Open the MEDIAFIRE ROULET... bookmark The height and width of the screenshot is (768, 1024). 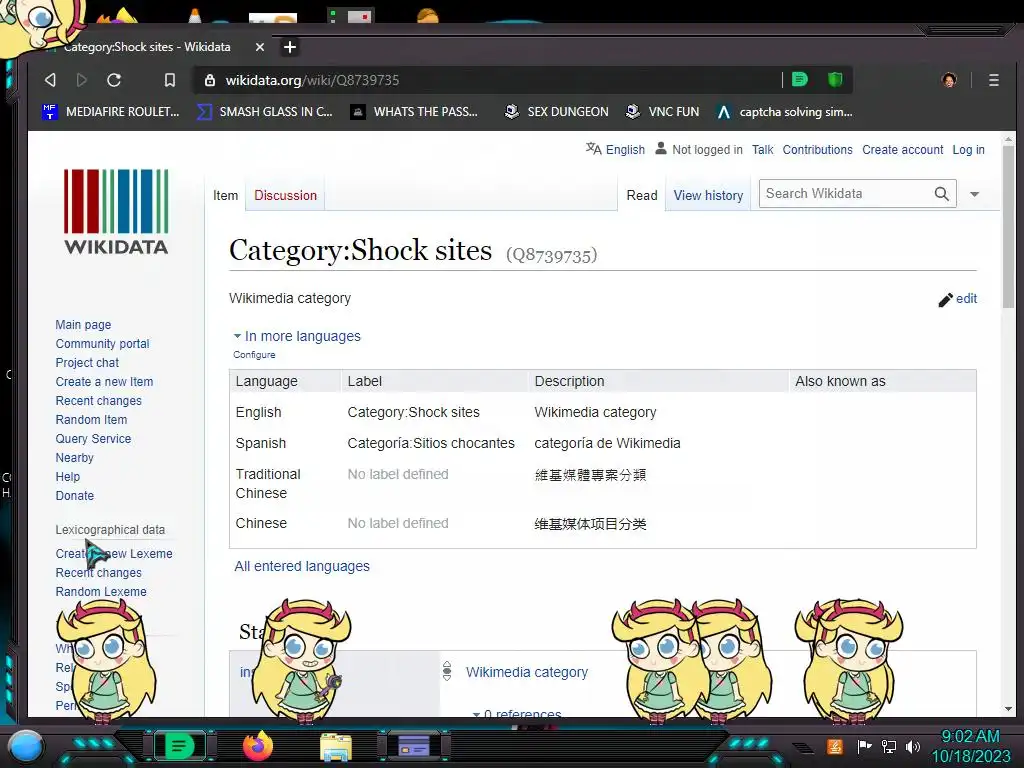110,112
